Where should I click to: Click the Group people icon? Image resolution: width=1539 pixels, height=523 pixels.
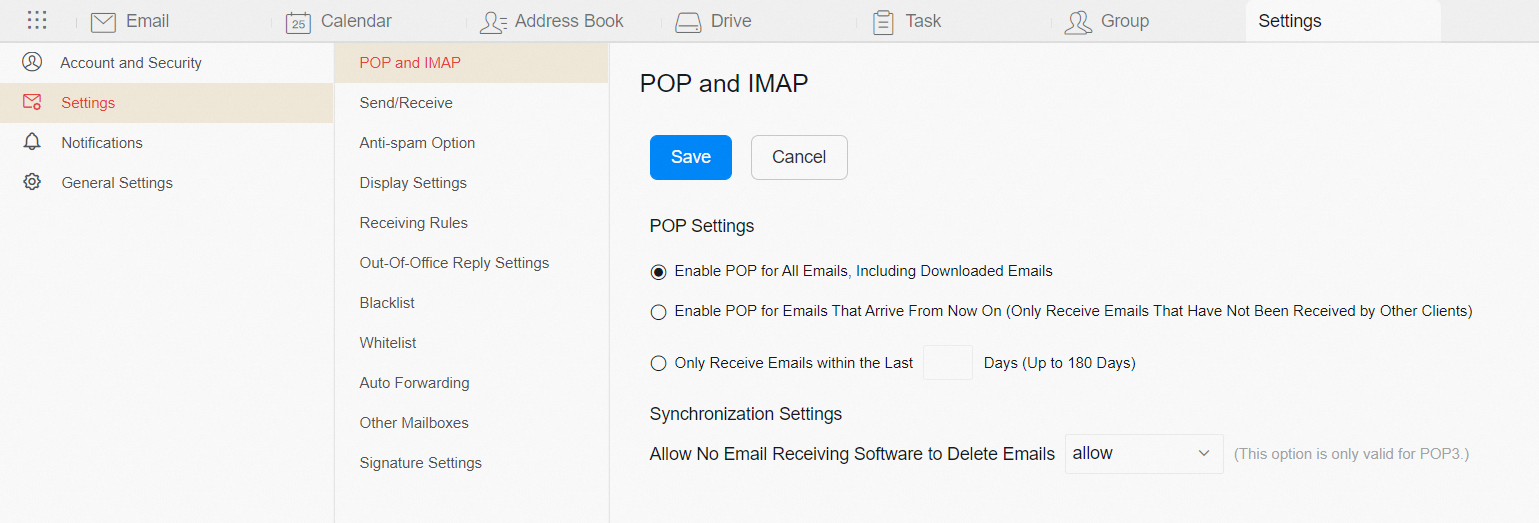tap(1078, 22)
